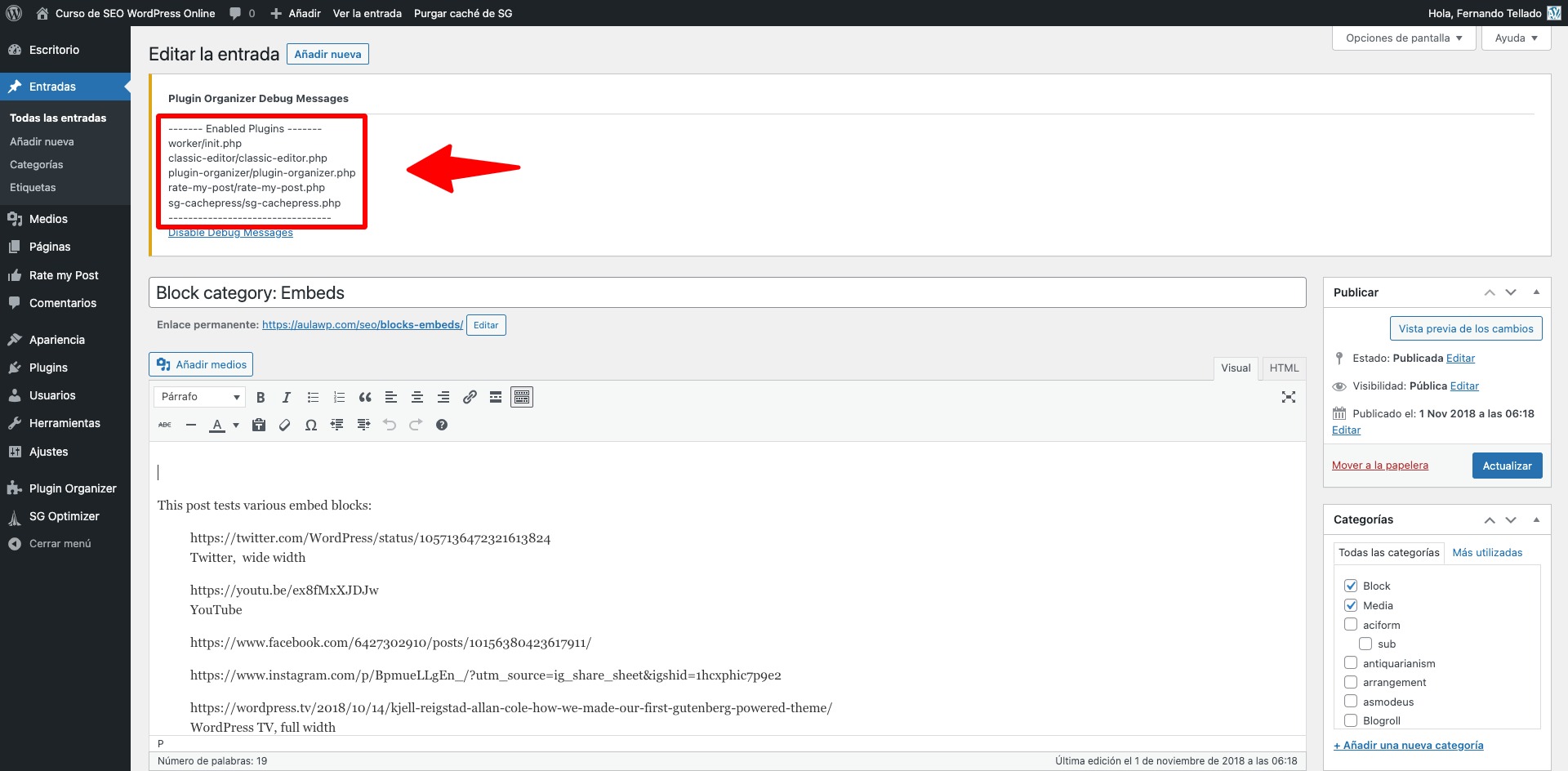Increase the paragraph indent
The height and width of the screenshot is (771, 1568).
pyautogui.click(x=363, y=425)
